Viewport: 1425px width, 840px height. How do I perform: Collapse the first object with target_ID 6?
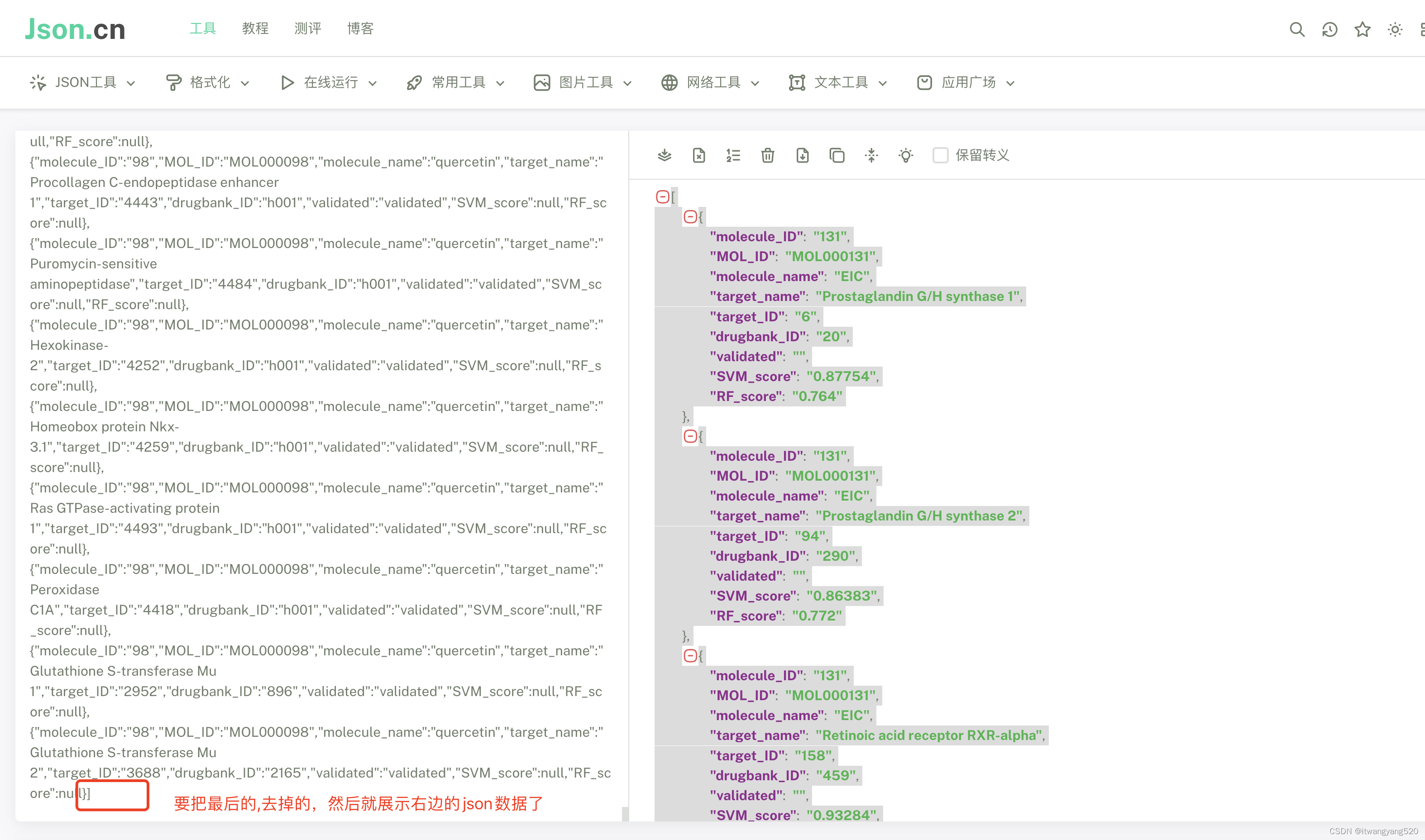point(690,217)
